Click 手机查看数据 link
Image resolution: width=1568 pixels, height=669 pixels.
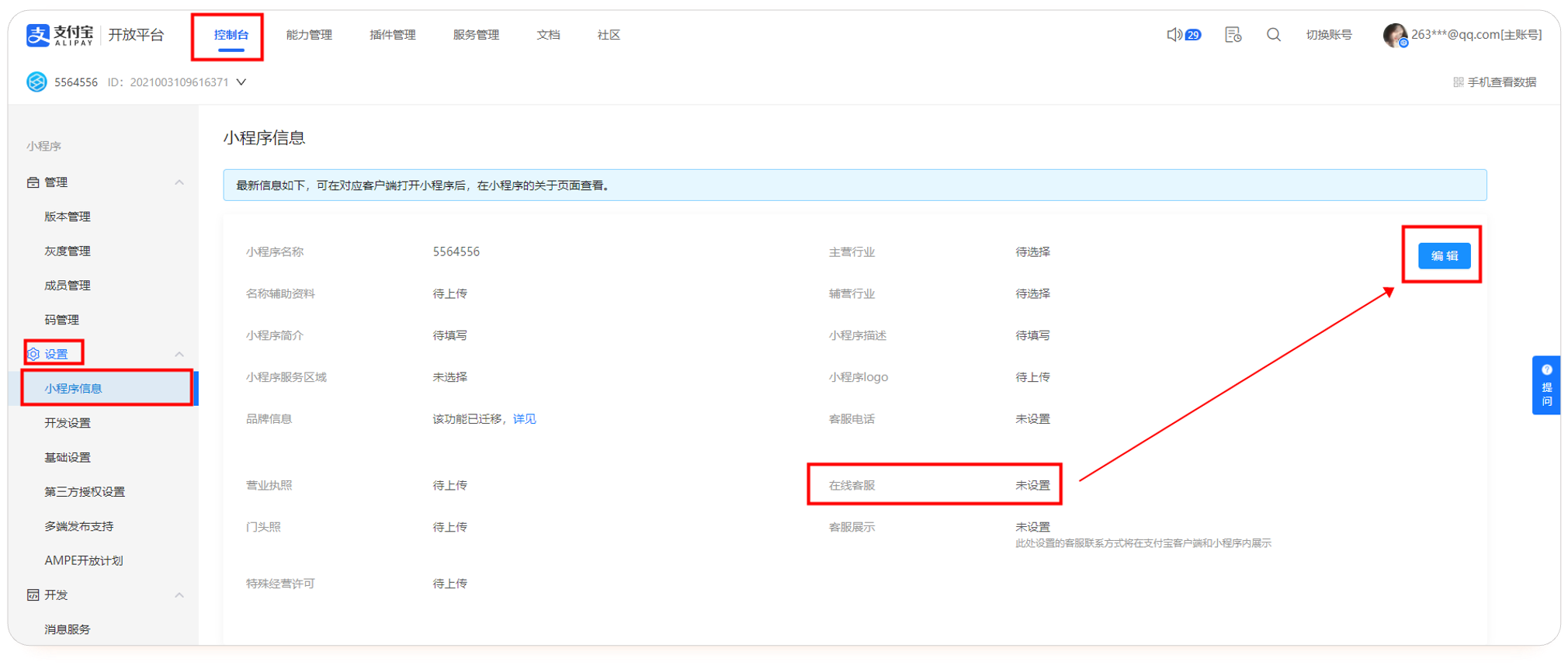pyautogui.click(x=1501, y=82)
